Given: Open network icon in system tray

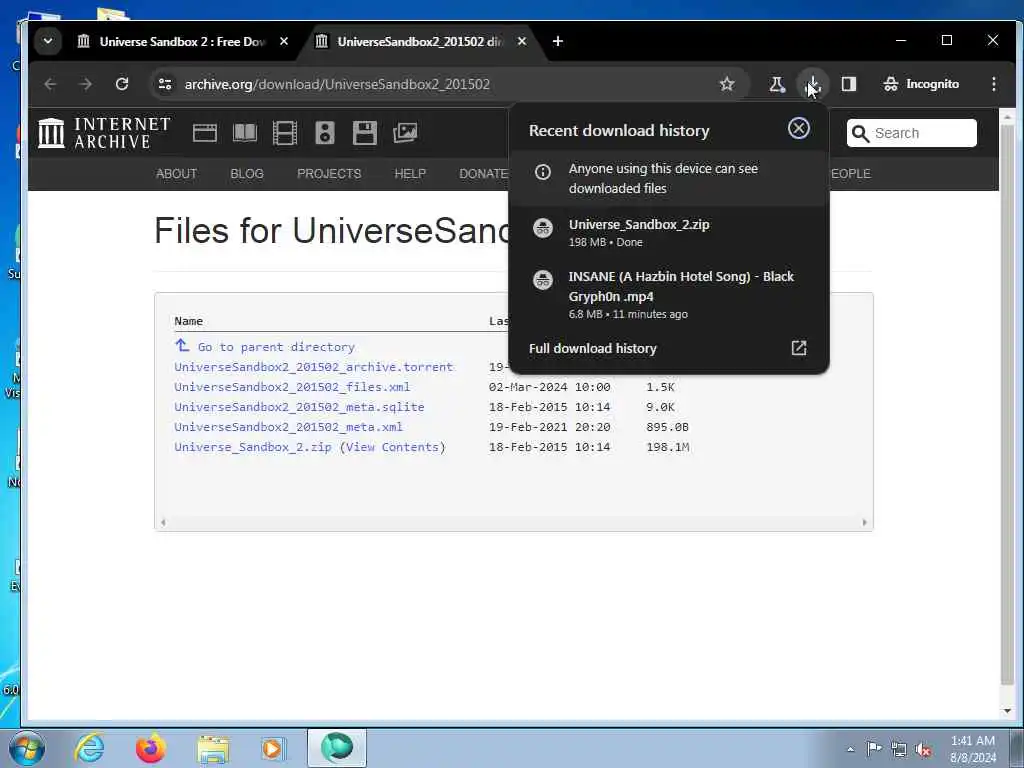Looking at the screenshot, I should tap(899, 749).
